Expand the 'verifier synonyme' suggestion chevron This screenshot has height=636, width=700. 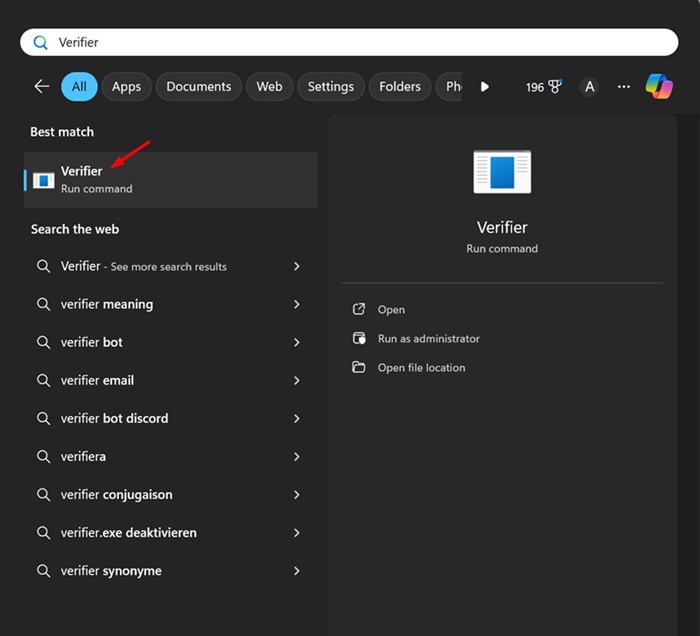click(x=297, y=571)
